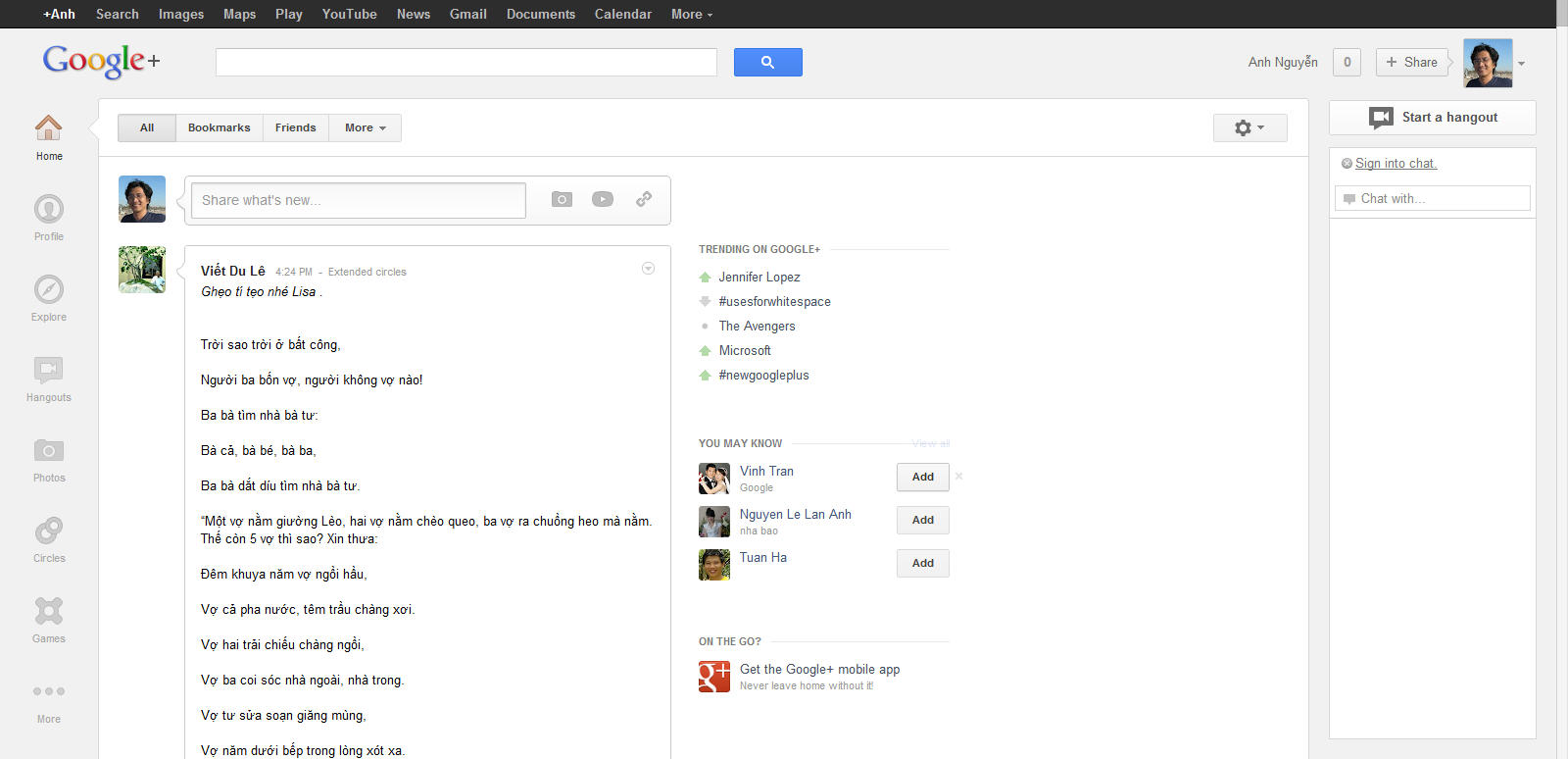Open the Profile sidebar icon
Image resolution: width=1568 pixels, height=759 pixels.
click(x=49, y=209)
